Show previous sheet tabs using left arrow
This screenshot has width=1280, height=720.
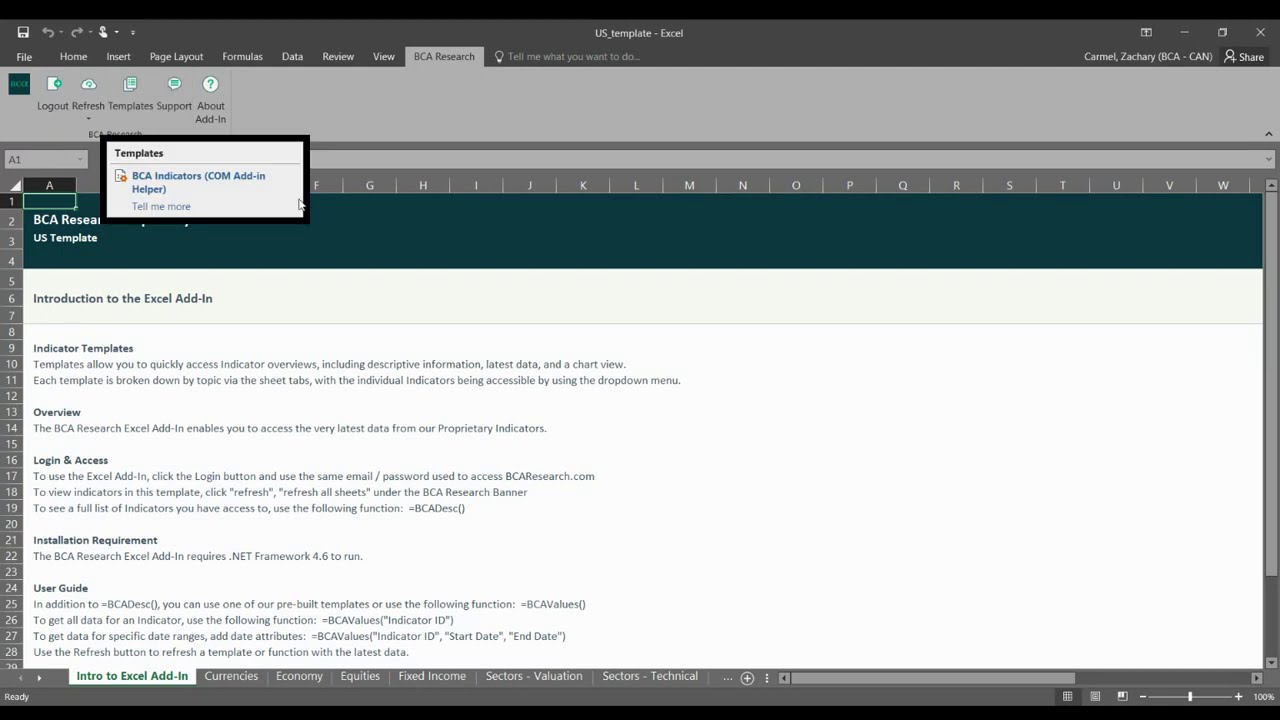coord(19,678)
